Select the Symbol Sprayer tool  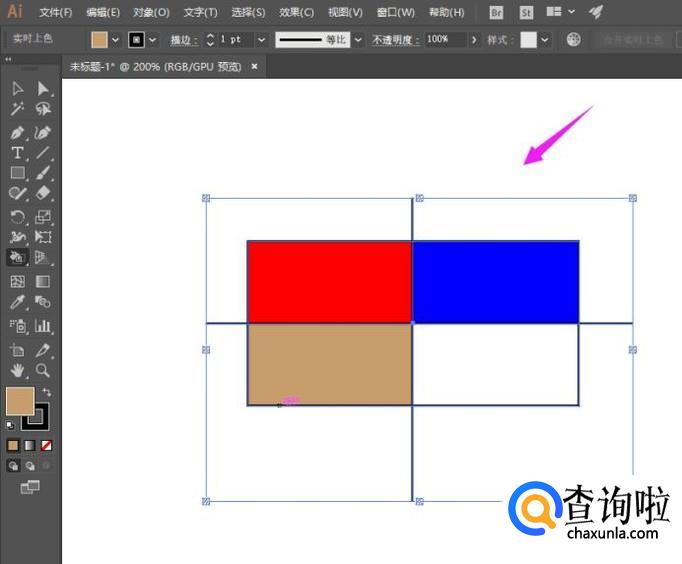pos(18,326)
